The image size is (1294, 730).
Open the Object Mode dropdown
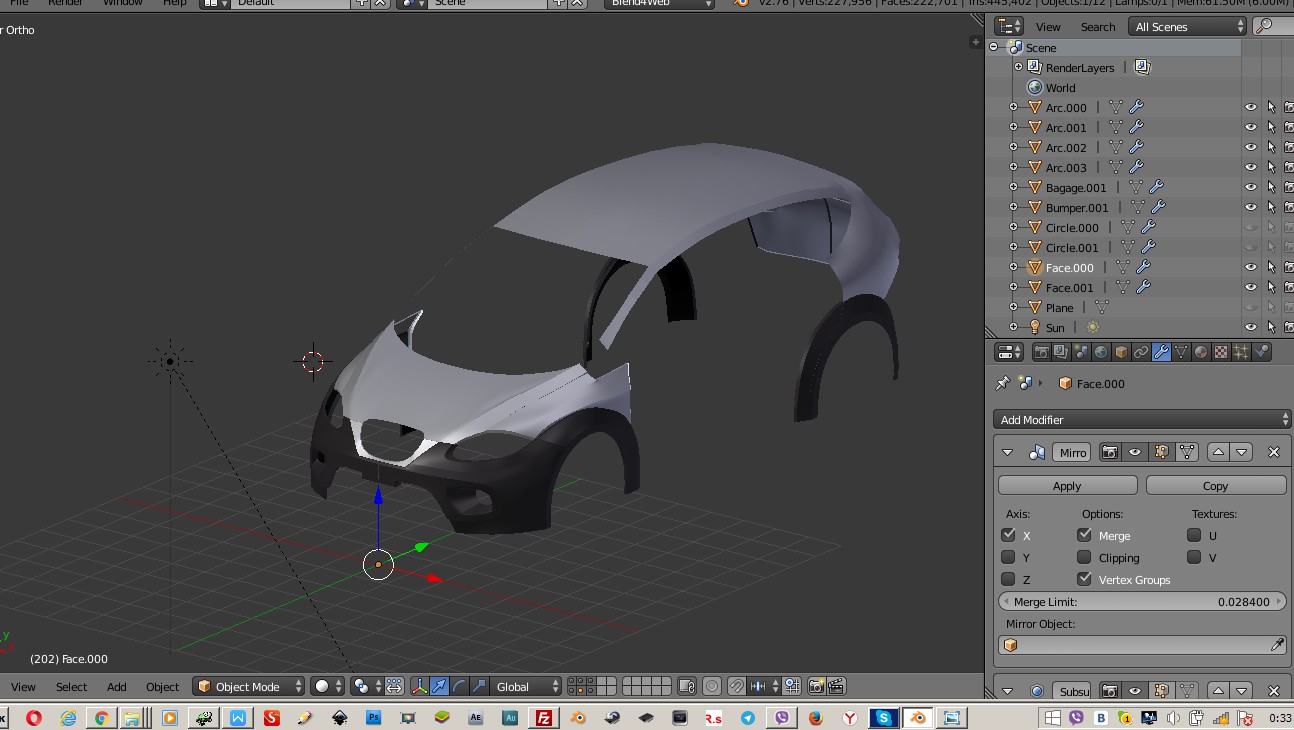(249, 686)
